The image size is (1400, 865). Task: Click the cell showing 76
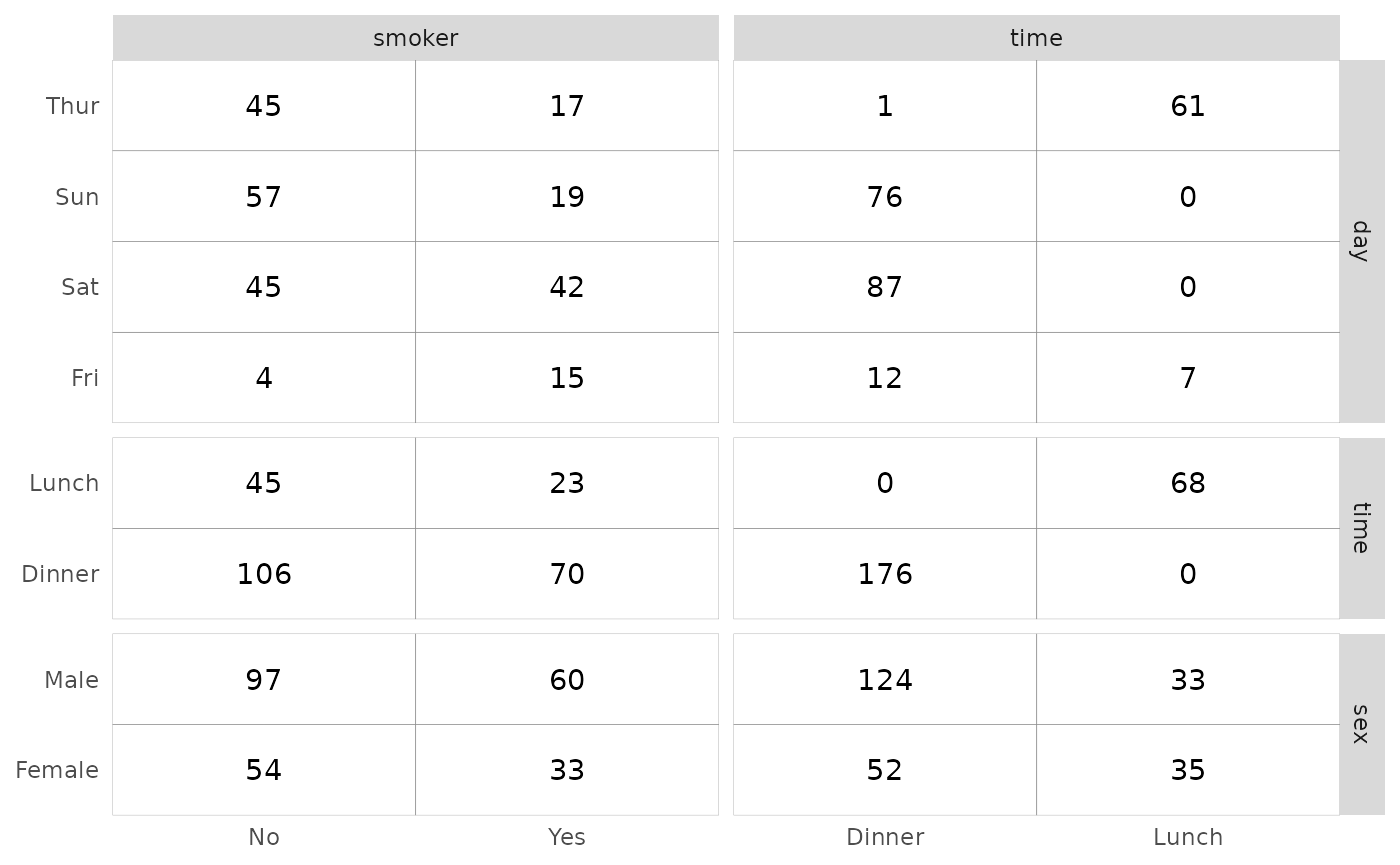tap(885, 197)
